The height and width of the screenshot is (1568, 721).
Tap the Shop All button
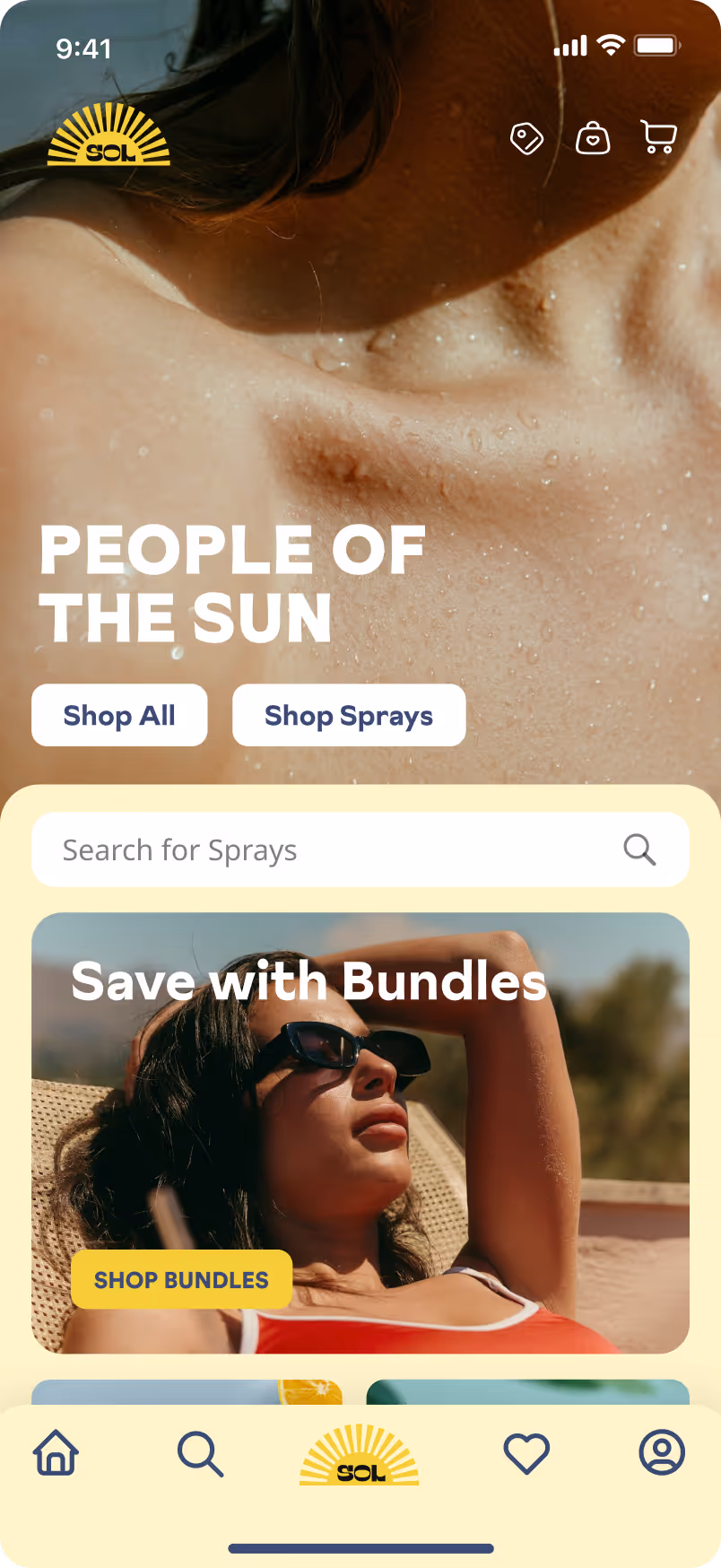(119, 715)
